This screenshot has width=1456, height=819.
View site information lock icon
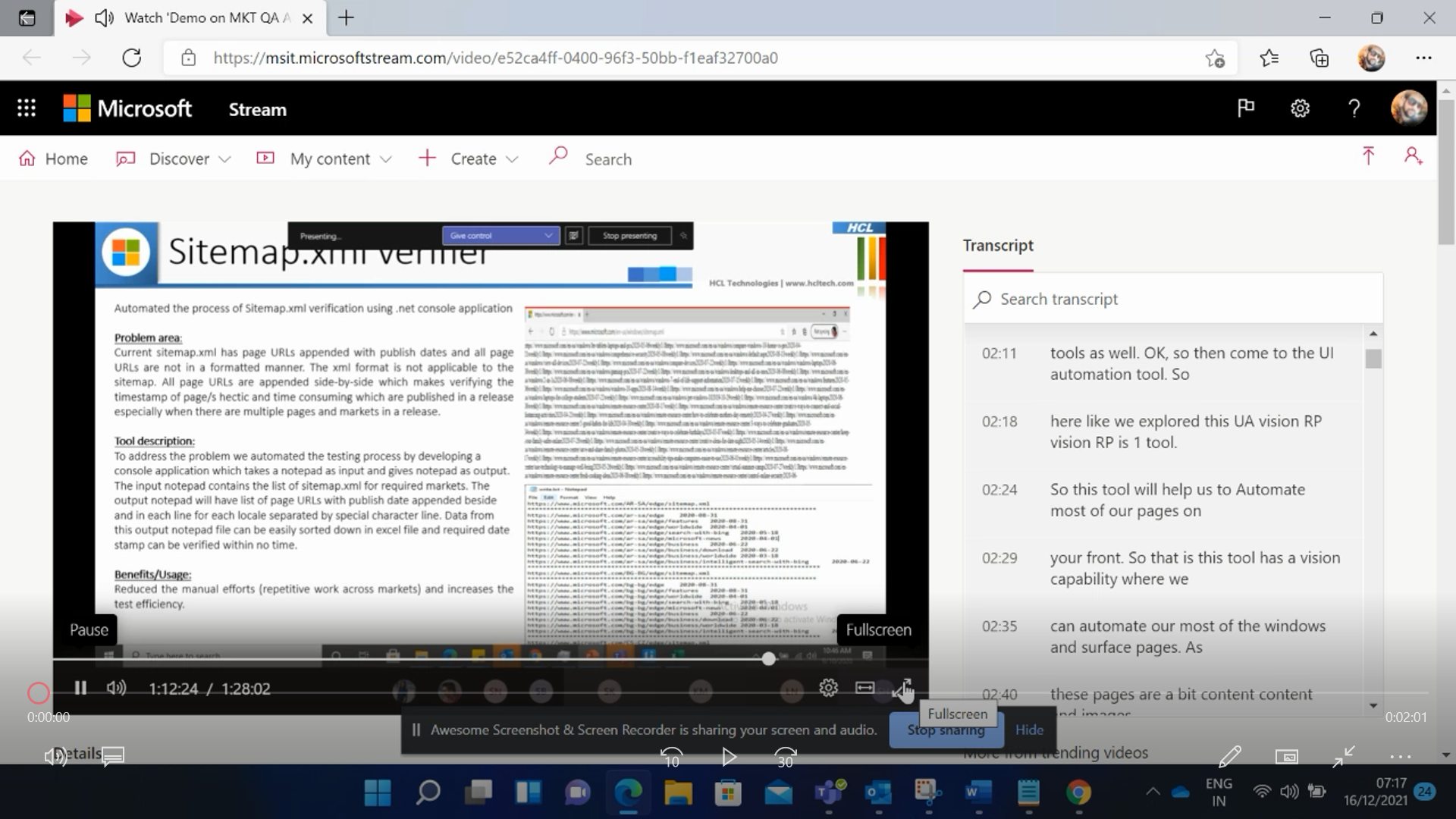(x=189, y=58)
